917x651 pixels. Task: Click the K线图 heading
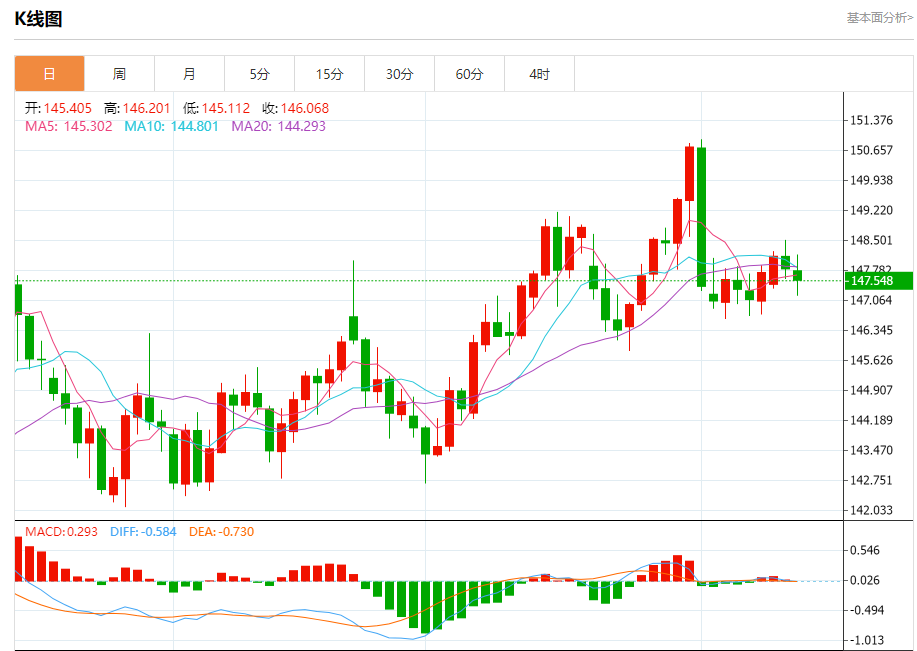[x=38, y=19]
